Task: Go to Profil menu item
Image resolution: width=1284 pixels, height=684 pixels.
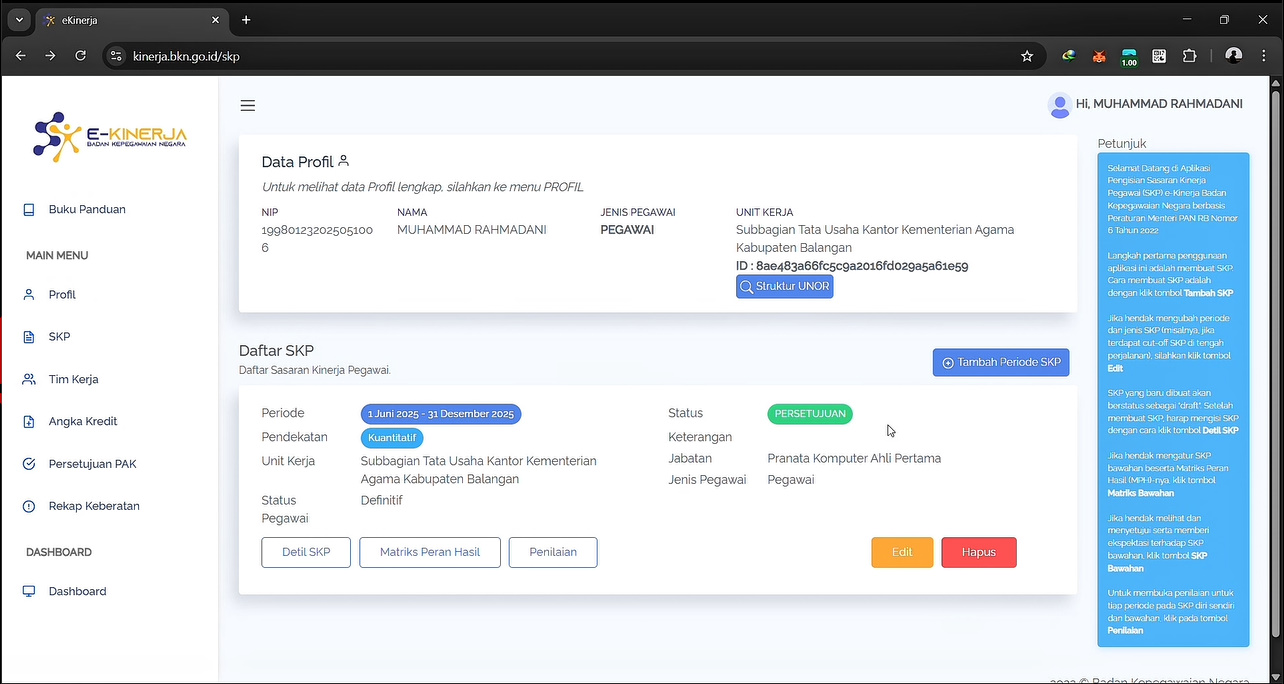Action: pyautogui.click(x=62, y=295)
